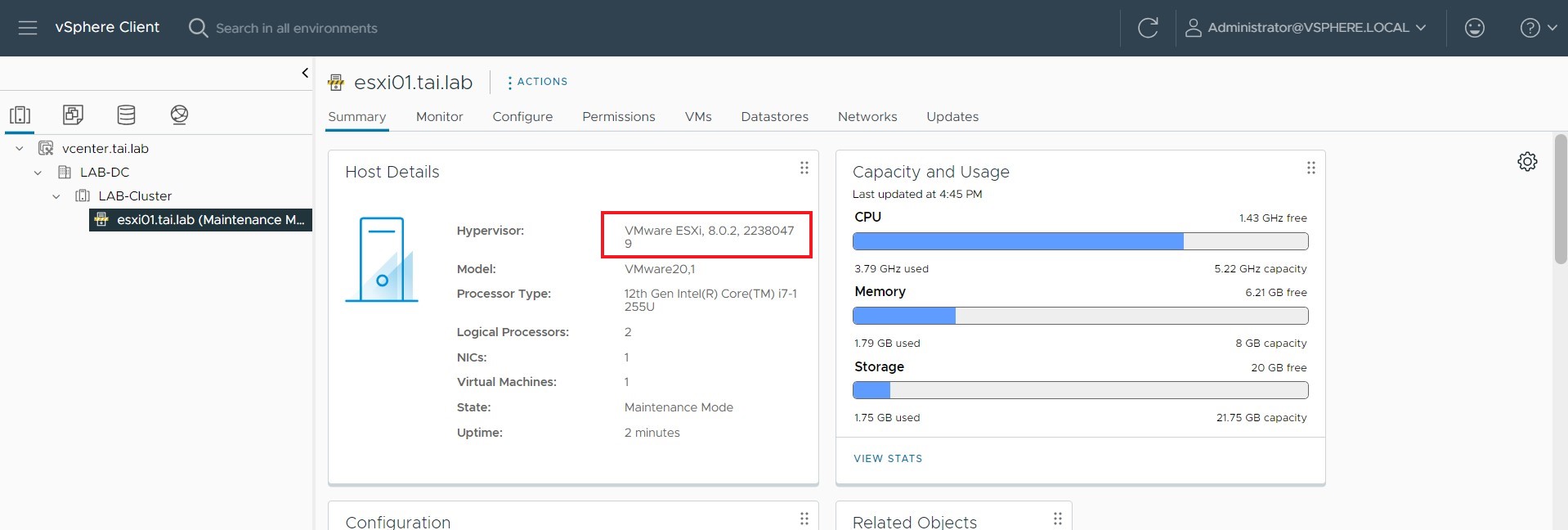1568x530 pixels.
Task: Click the 5.22 GHz capacity label
Action: coord(1260,269)
